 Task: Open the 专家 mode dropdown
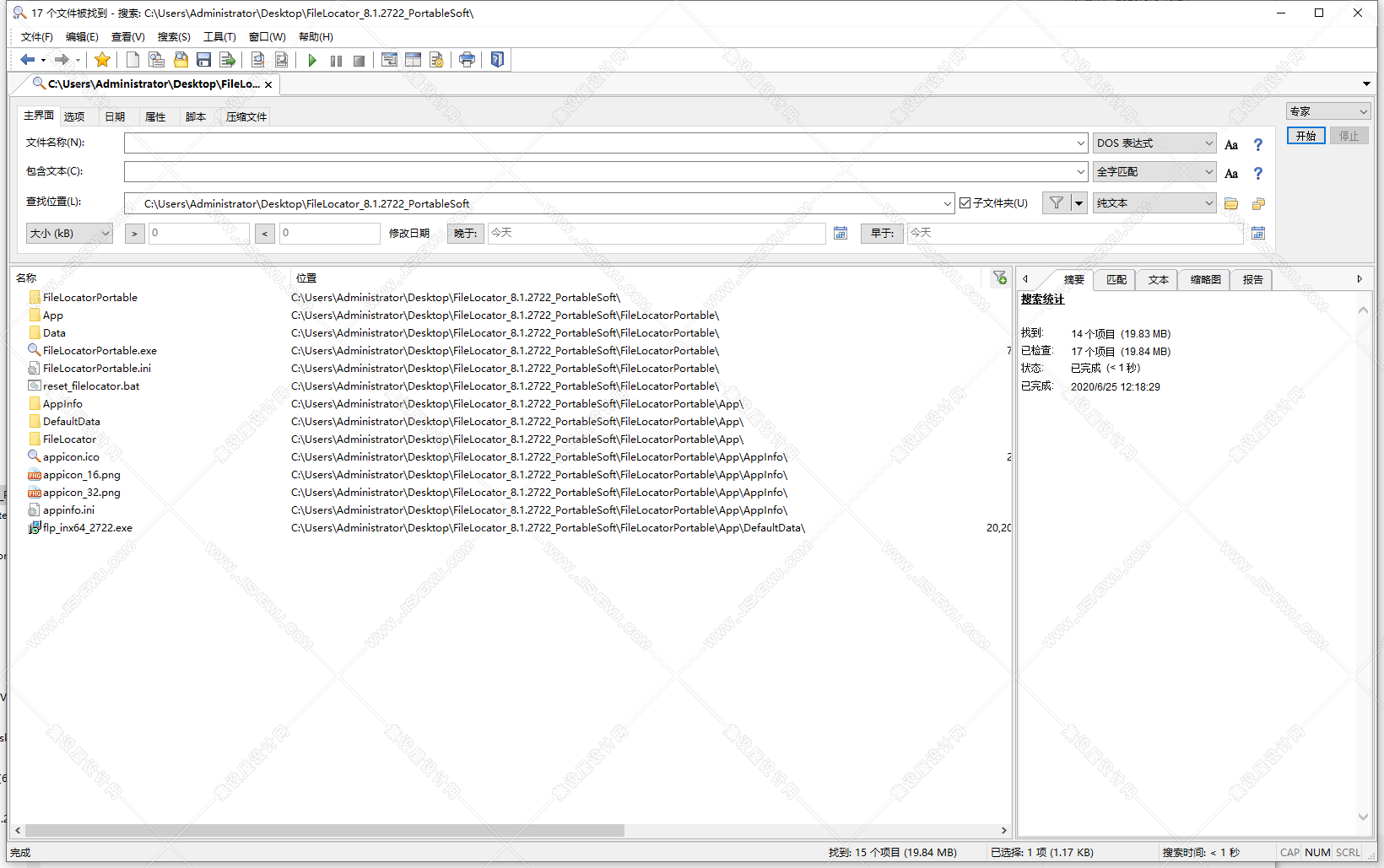click(x=1328, y=111)
